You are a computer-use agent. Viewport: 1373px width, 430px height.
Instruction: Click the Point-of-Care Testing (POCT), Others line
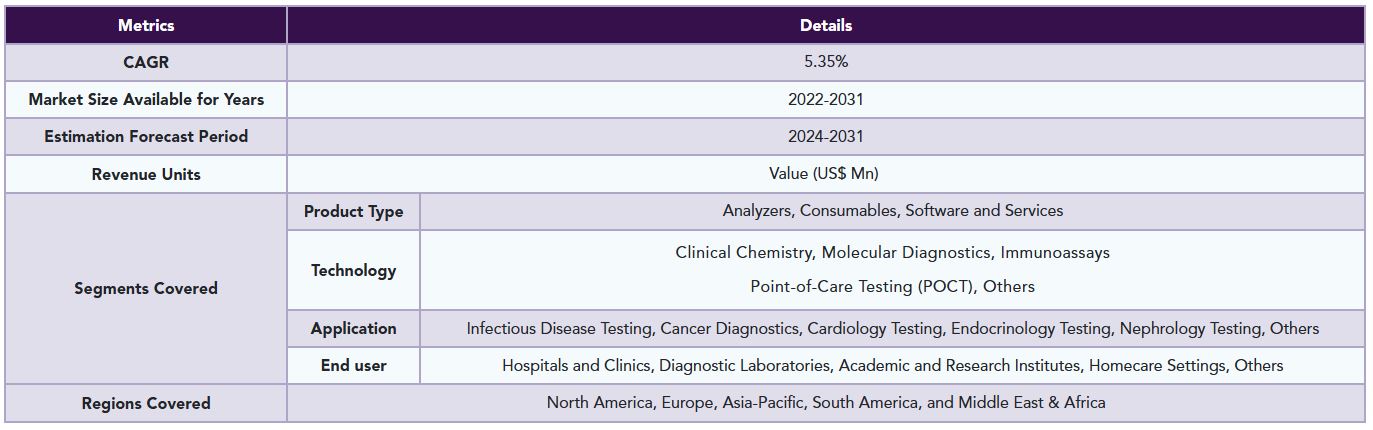click(893, 286)
